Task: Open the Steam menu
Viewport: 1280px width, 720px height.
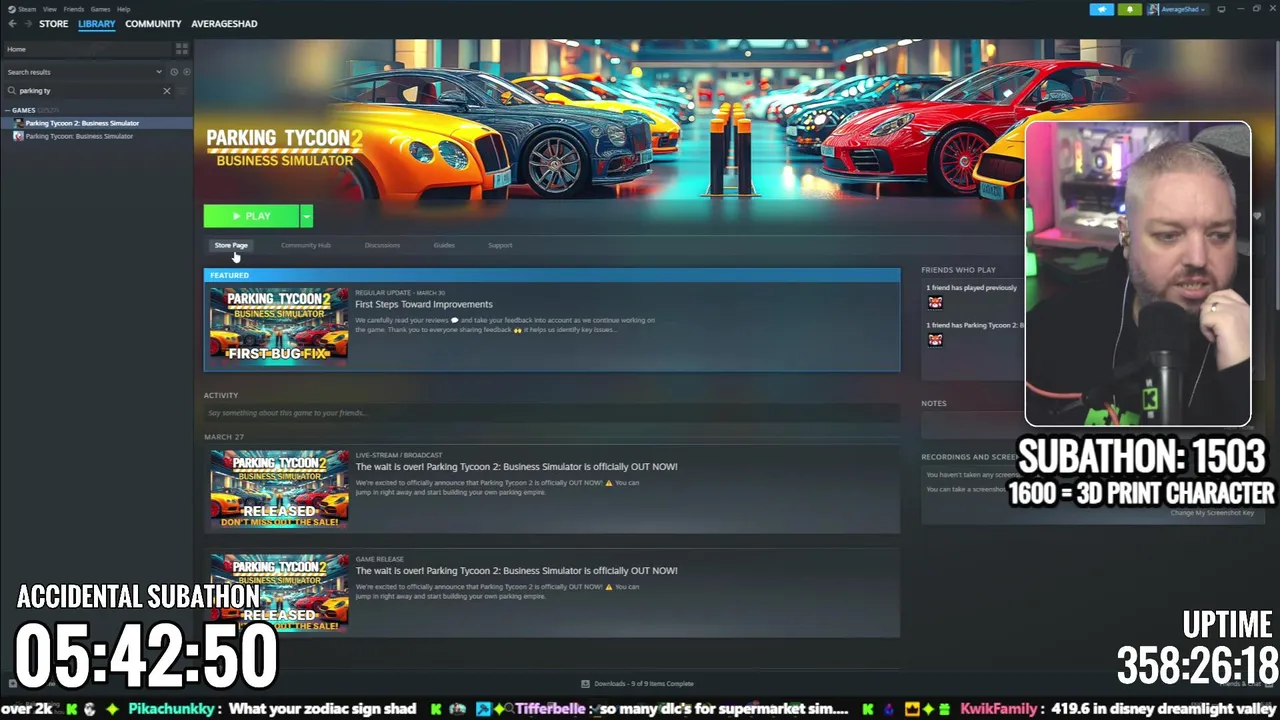Action: click(x=27, y=9)
